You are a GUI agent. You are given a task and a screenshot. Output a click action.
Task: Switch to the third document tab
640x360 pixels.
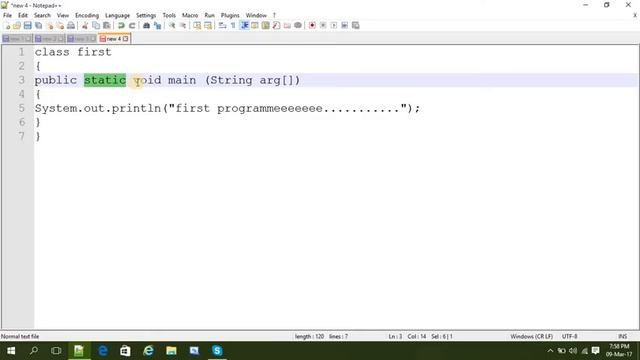coord(82,39)
